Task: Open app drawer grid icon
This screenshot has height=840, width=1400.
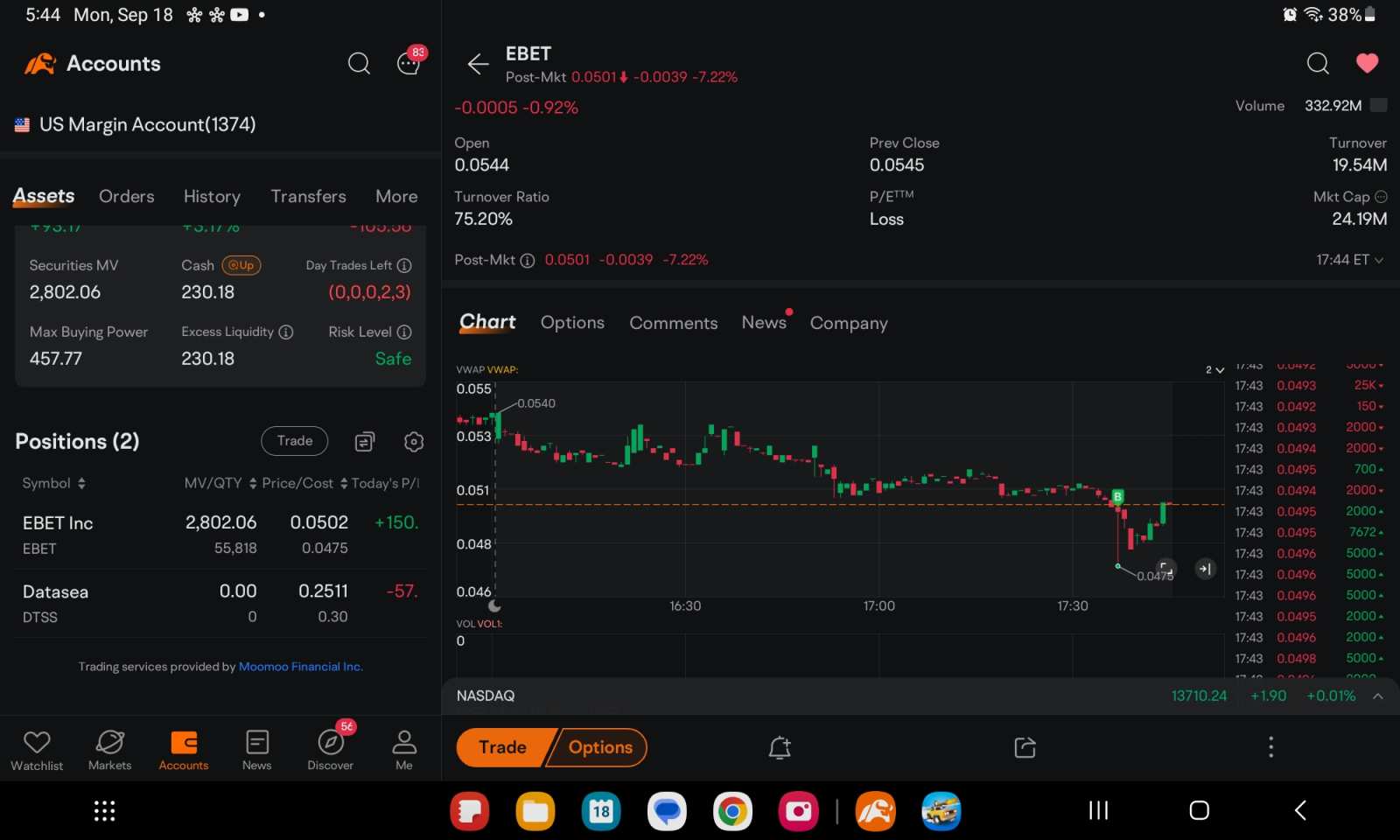Action: tap(104, 811)
